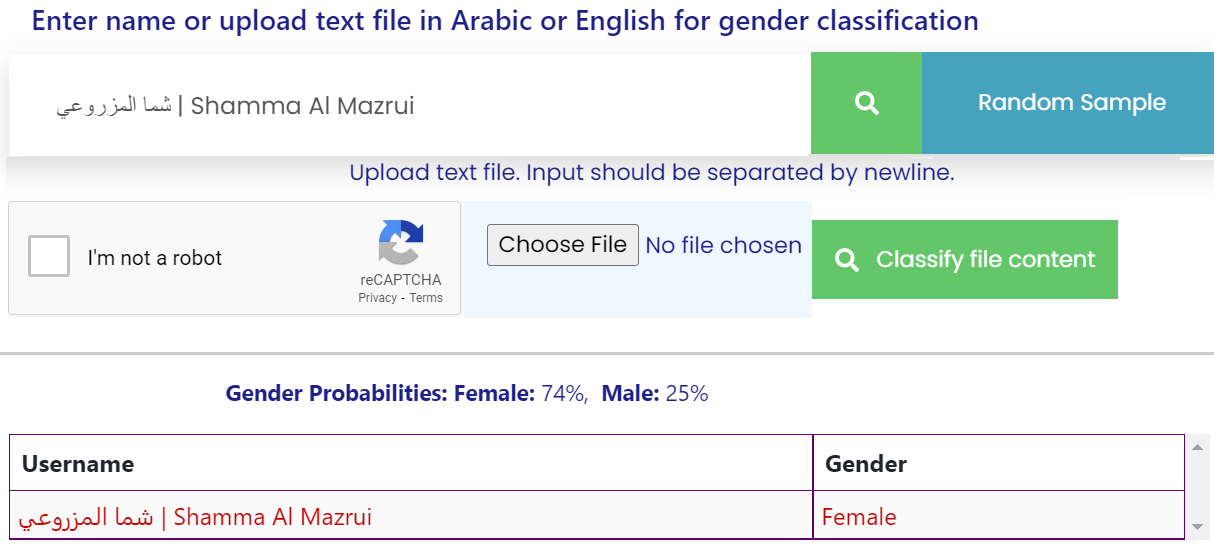Click magnifier icon in Classify file content button

pos(847,260)
